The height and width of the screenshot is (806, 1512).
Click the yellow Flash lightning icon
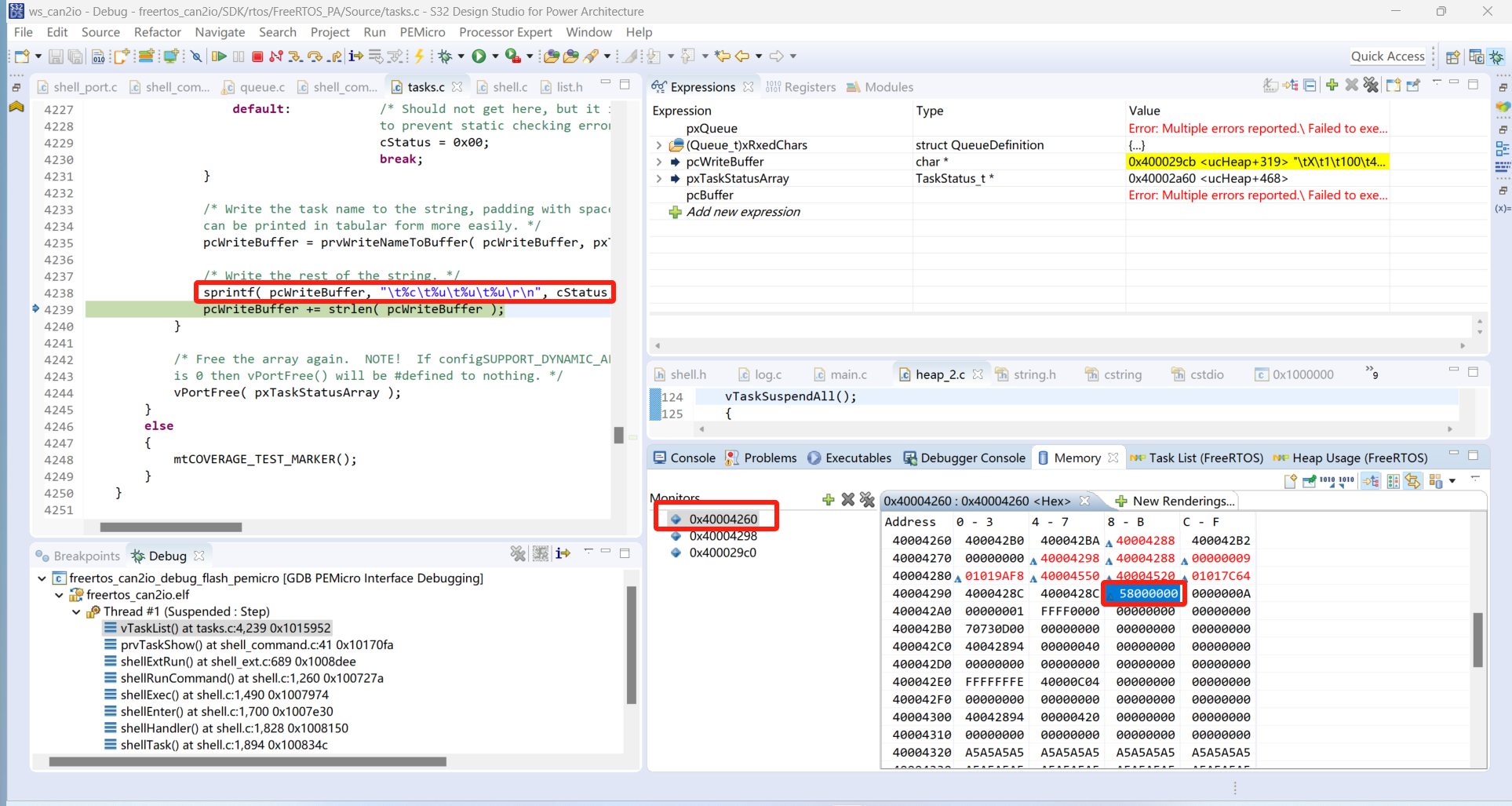point(420,56)
